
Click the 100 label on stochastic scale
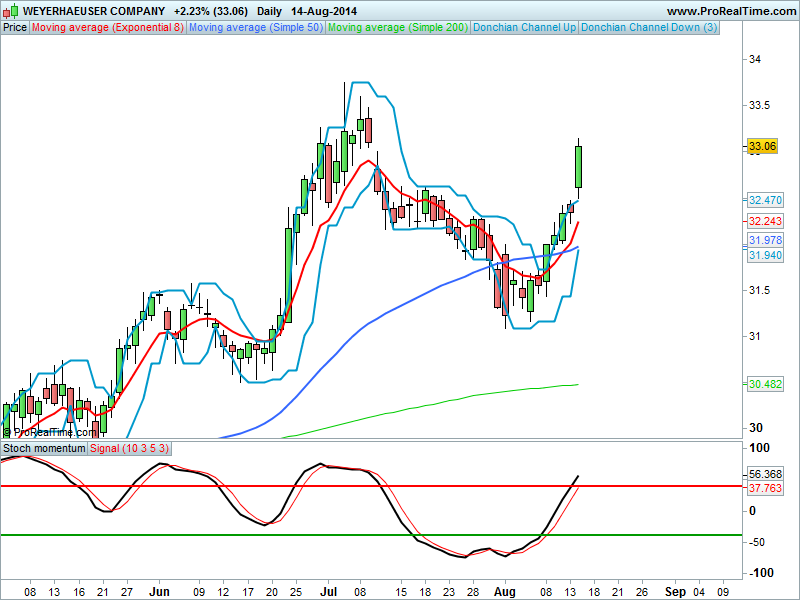point(760,448)
